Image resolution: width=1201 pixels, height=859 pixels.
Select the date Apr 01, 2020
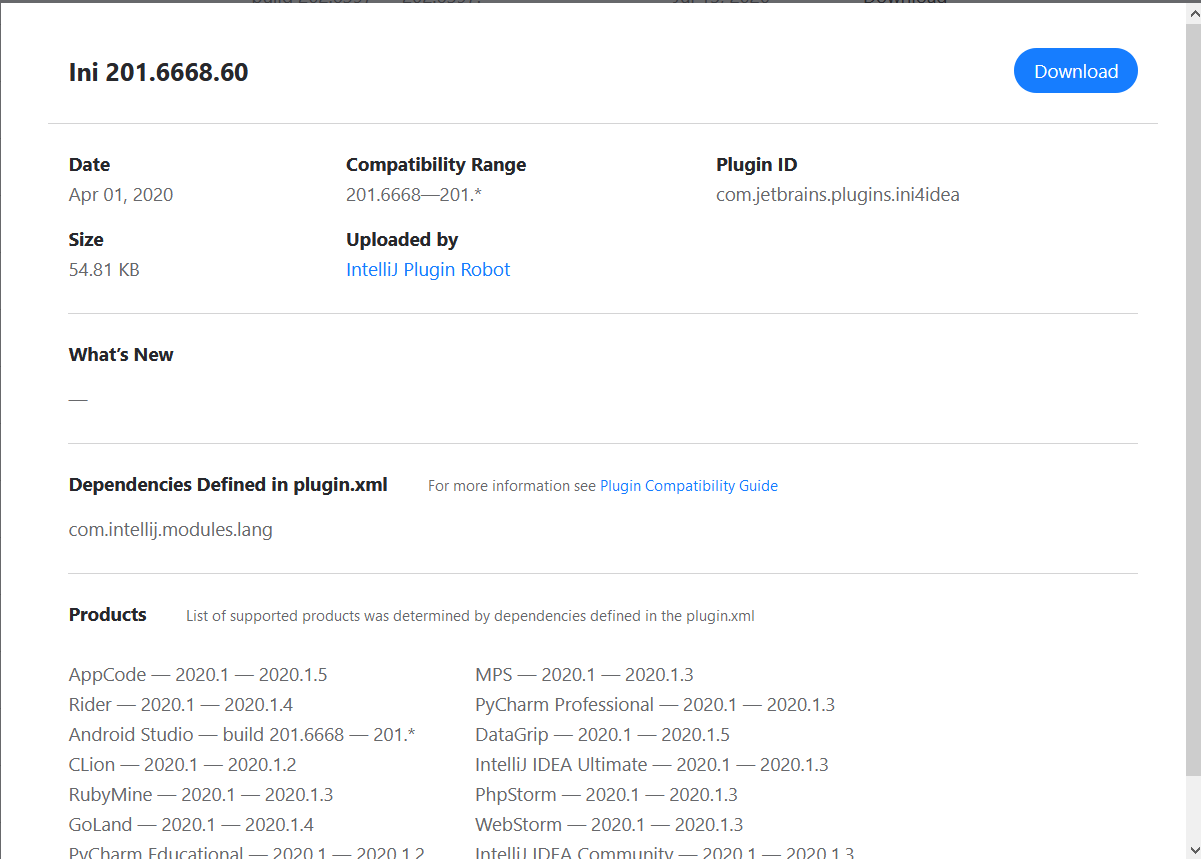point(121,195)
